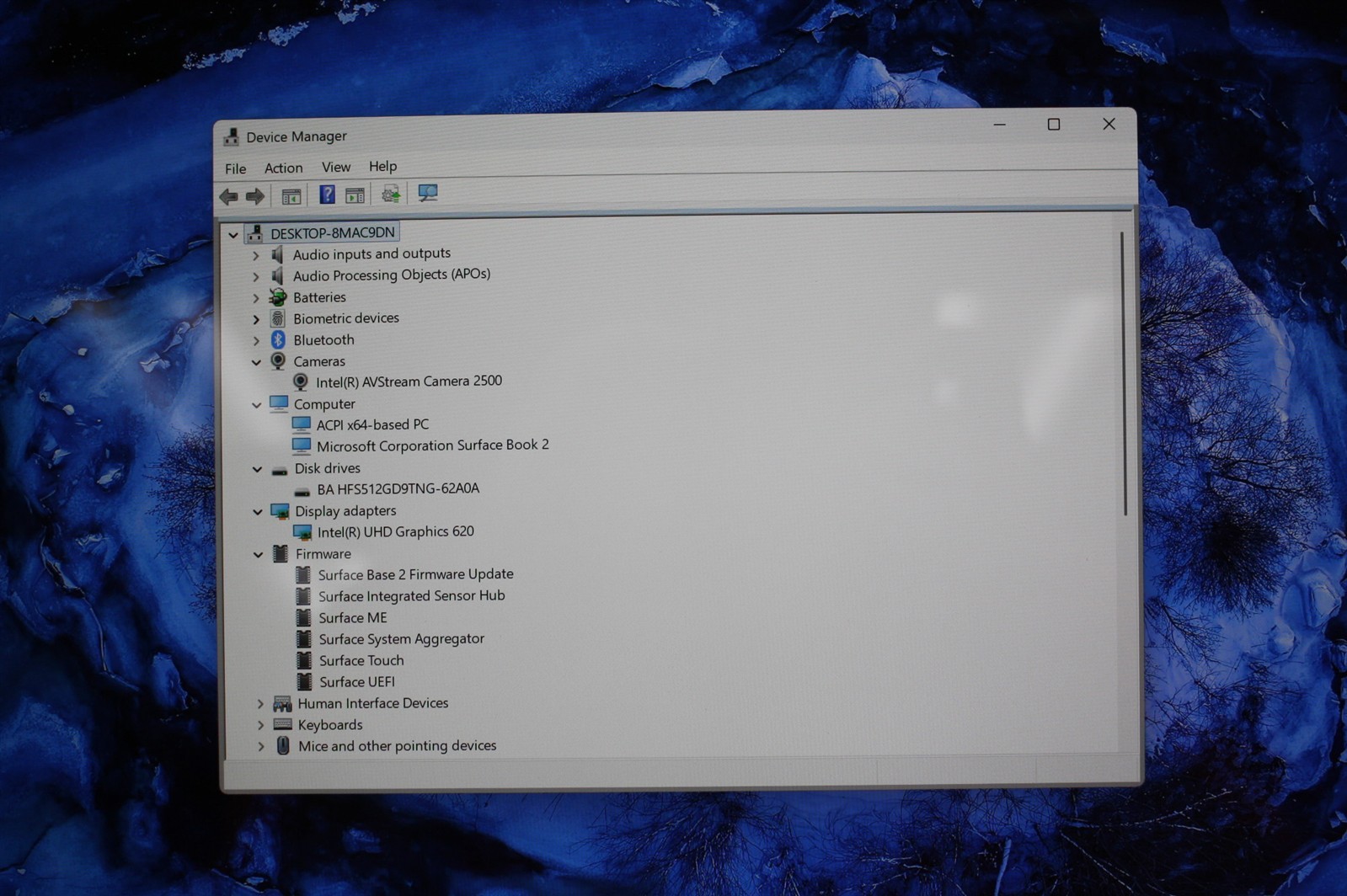Click the Biometric devices fingerprint icon
Screen dimensions: 1347x896
[x=277, y=318]
